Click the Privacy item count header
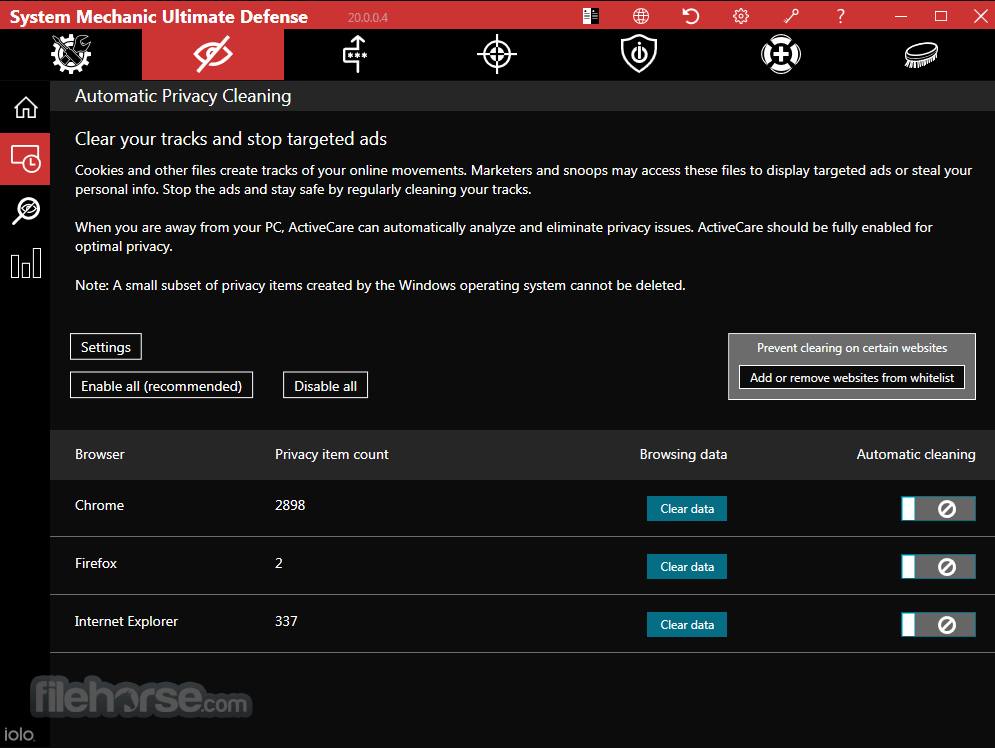 tap(331, 454)
